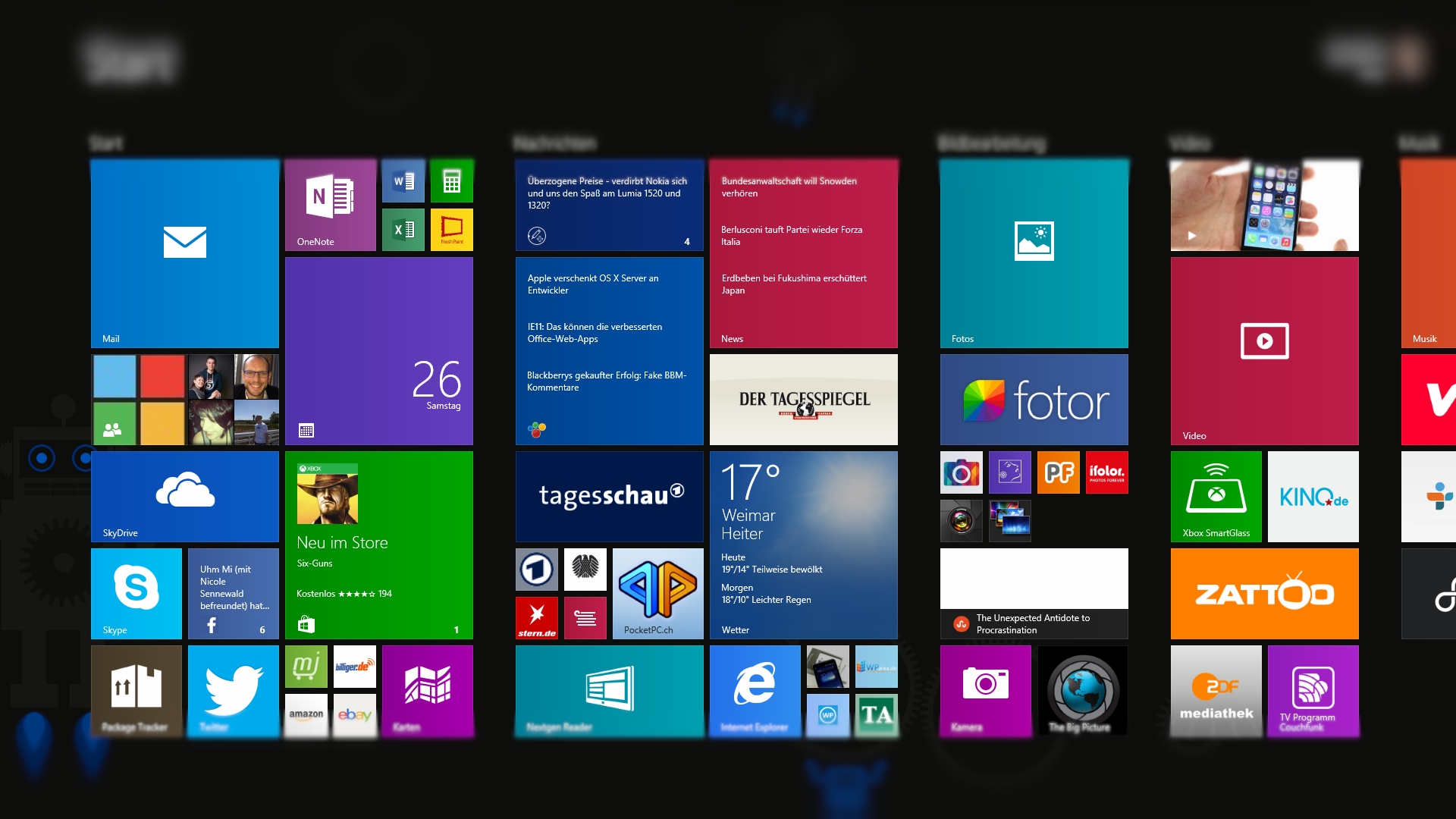
Task: Open the fotor tile
Action: click(x=1034, y=400)
